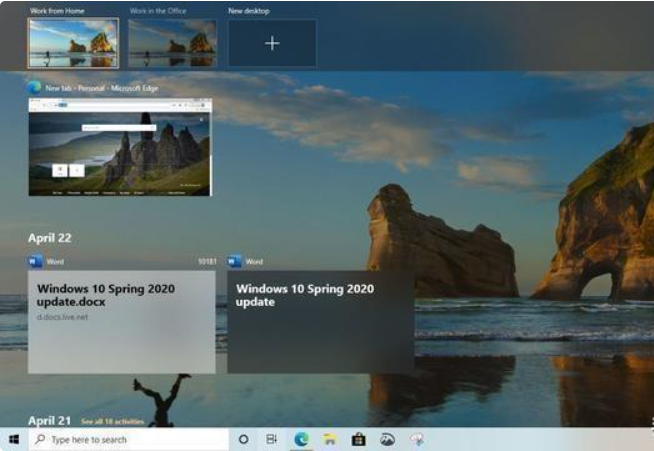Click the Task View taskbar icon
This screenshot has width=654, height=451.
(272, 439)
